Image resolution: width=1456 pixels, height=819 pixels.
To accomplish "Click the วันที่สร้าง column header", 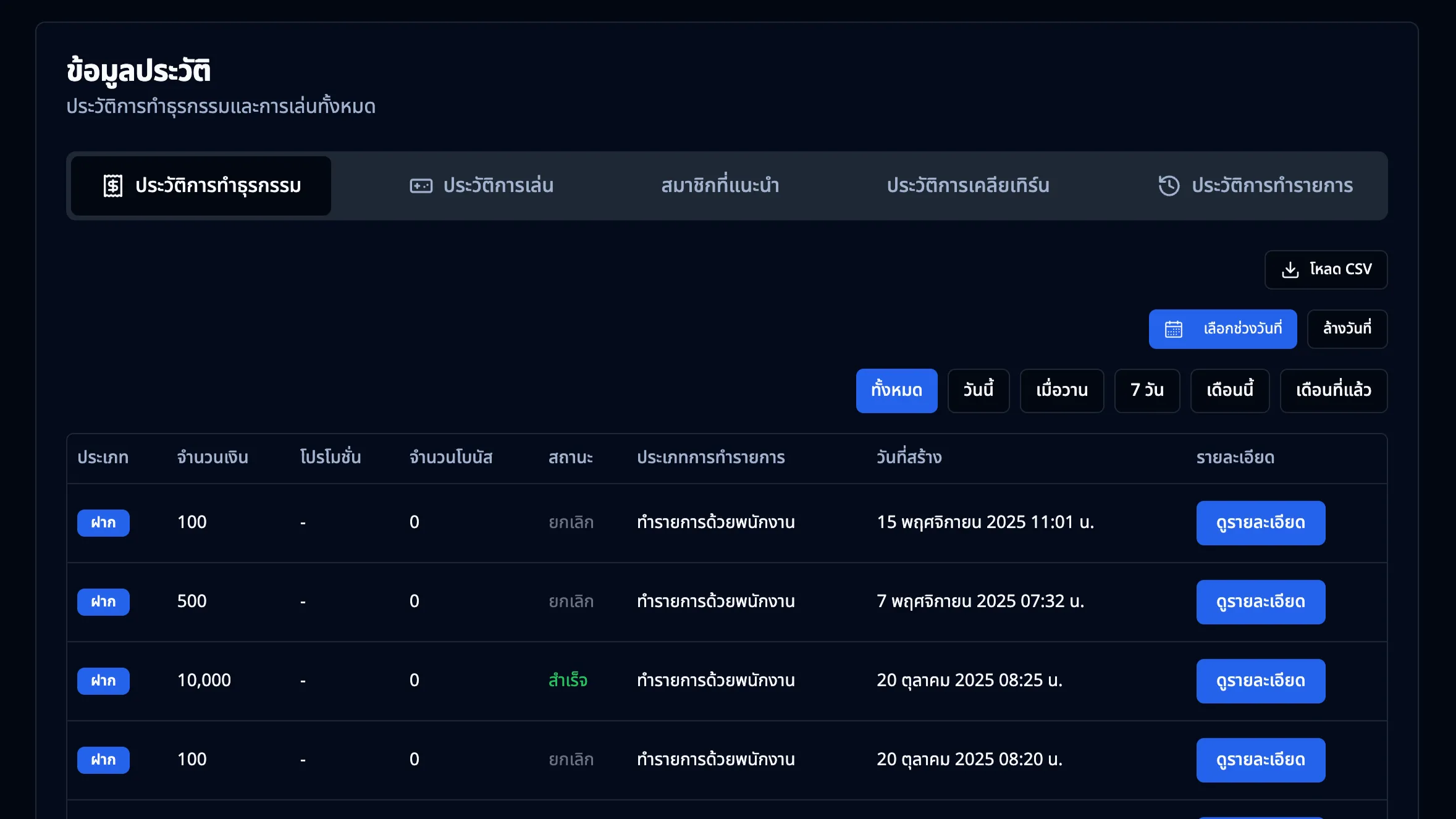I will pos(909,458).
